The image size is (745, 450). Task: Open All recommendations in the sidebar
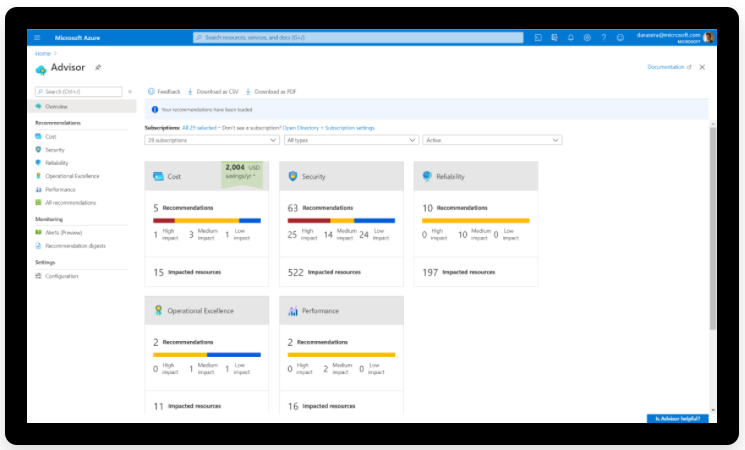(70, 202)
